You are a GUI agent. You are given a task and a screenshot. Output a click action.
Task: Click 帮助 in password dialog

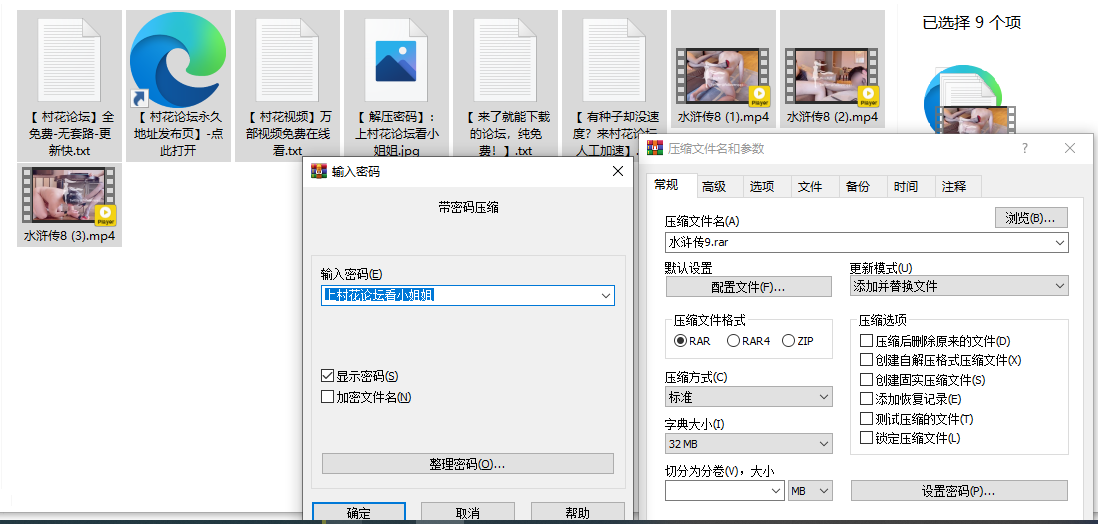pos(577,513)
